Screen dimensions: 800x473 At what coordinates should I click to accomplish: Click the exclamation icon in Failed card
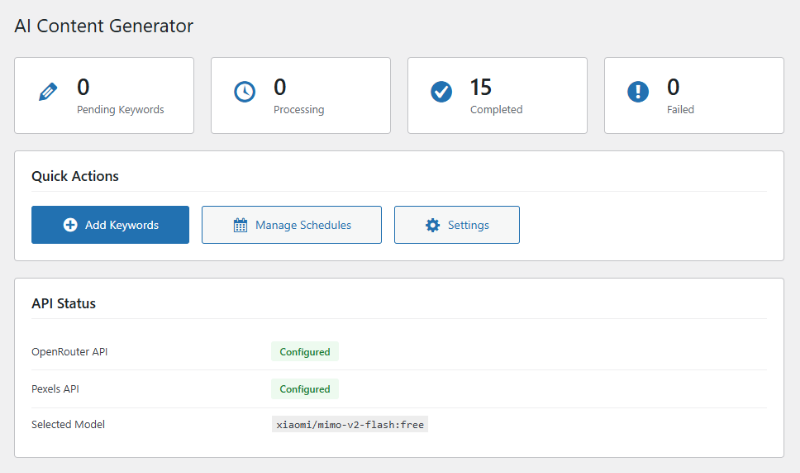coord(638,92)
